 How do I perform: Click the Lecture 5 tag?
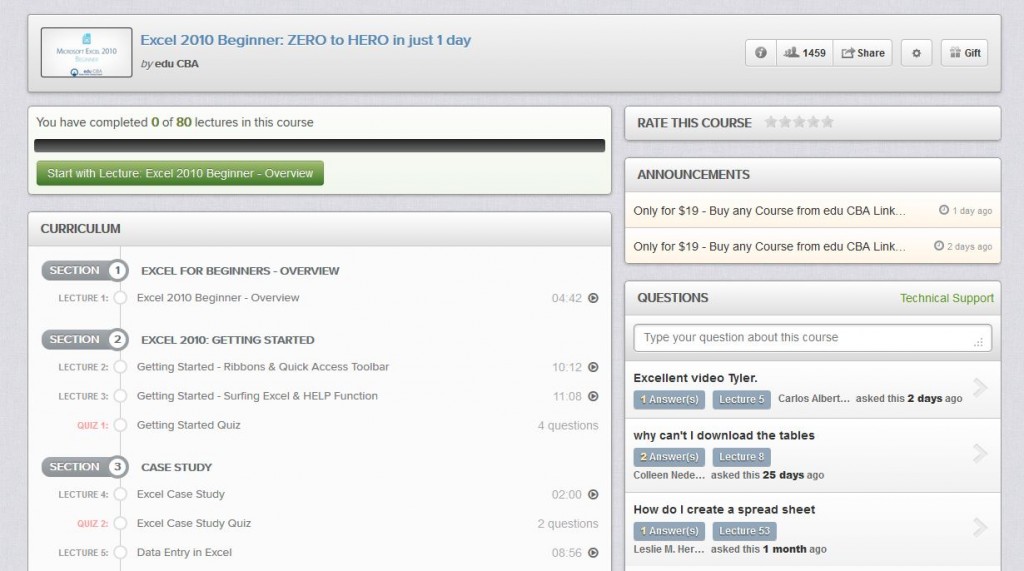tap(741, 399)
